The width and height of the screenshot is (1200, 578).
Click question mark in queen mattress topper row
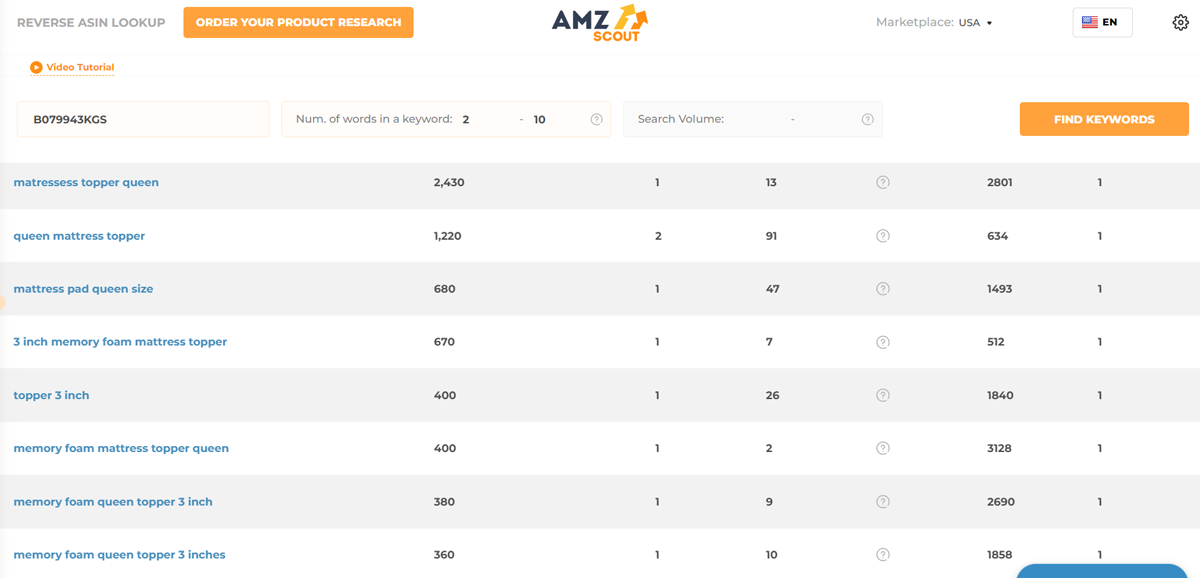pos(882,236)
